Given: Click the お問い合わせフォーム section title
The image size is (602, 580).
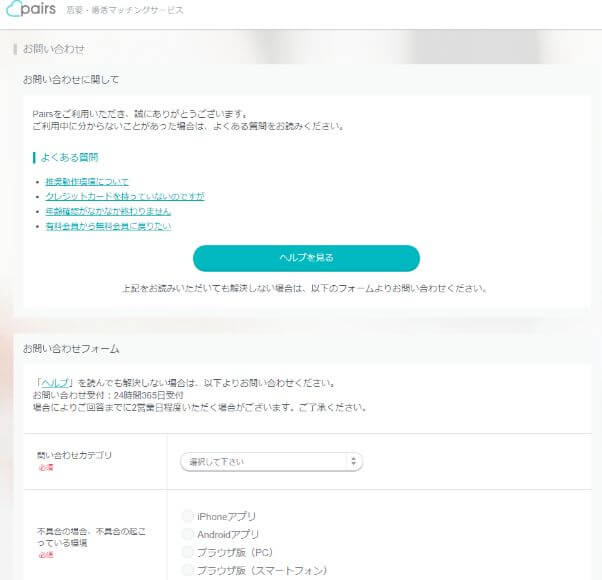Looking at the screenshot, I should tap(71, 349).
